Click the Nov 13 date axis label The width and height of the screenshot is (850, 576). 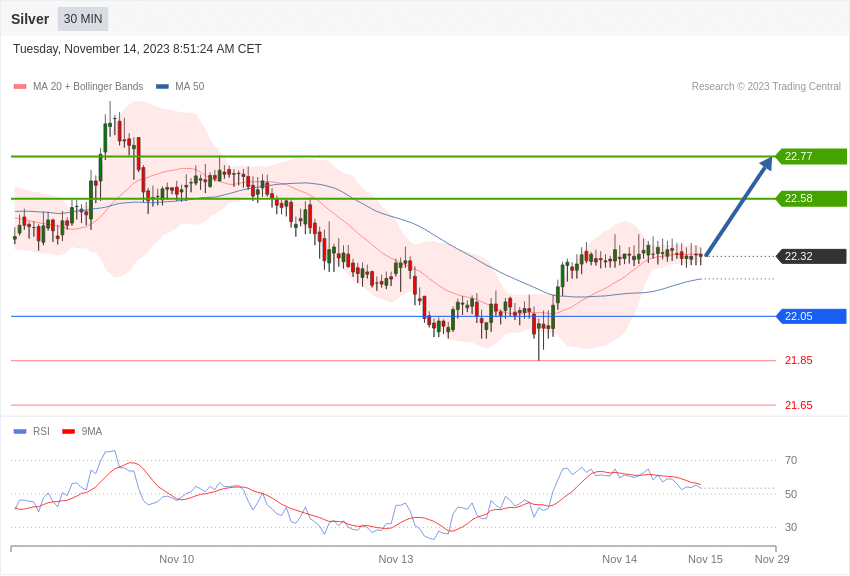click(x=396, y=559)
